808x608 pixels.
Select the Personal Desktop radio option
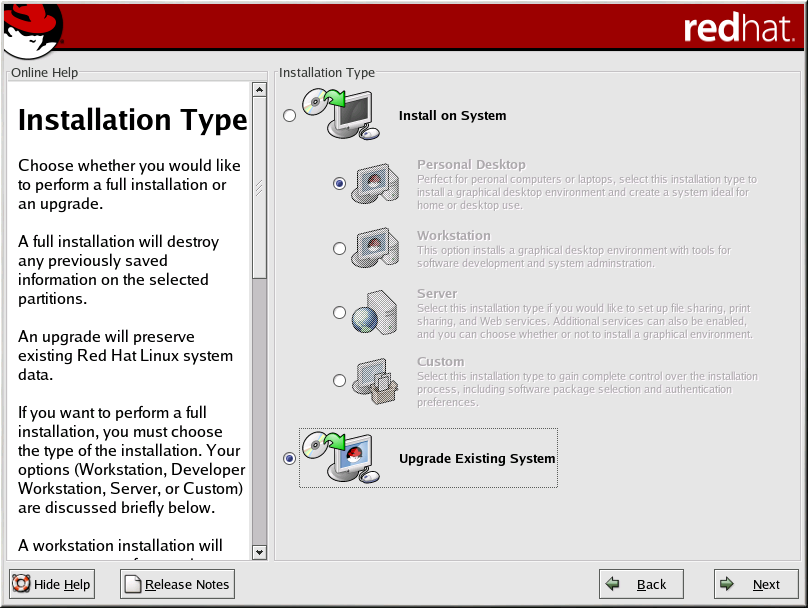[x=340, y=184]
